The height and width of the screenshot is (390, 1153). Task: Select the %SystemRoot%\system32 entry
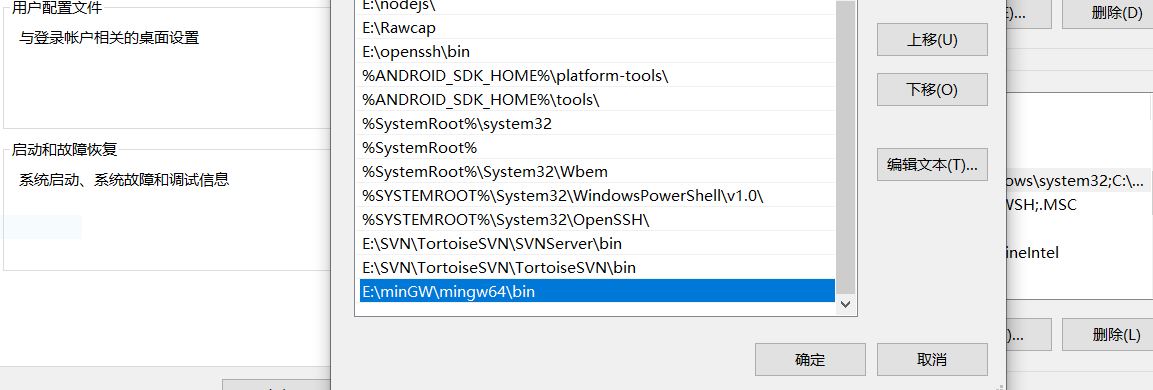[597, 124]
